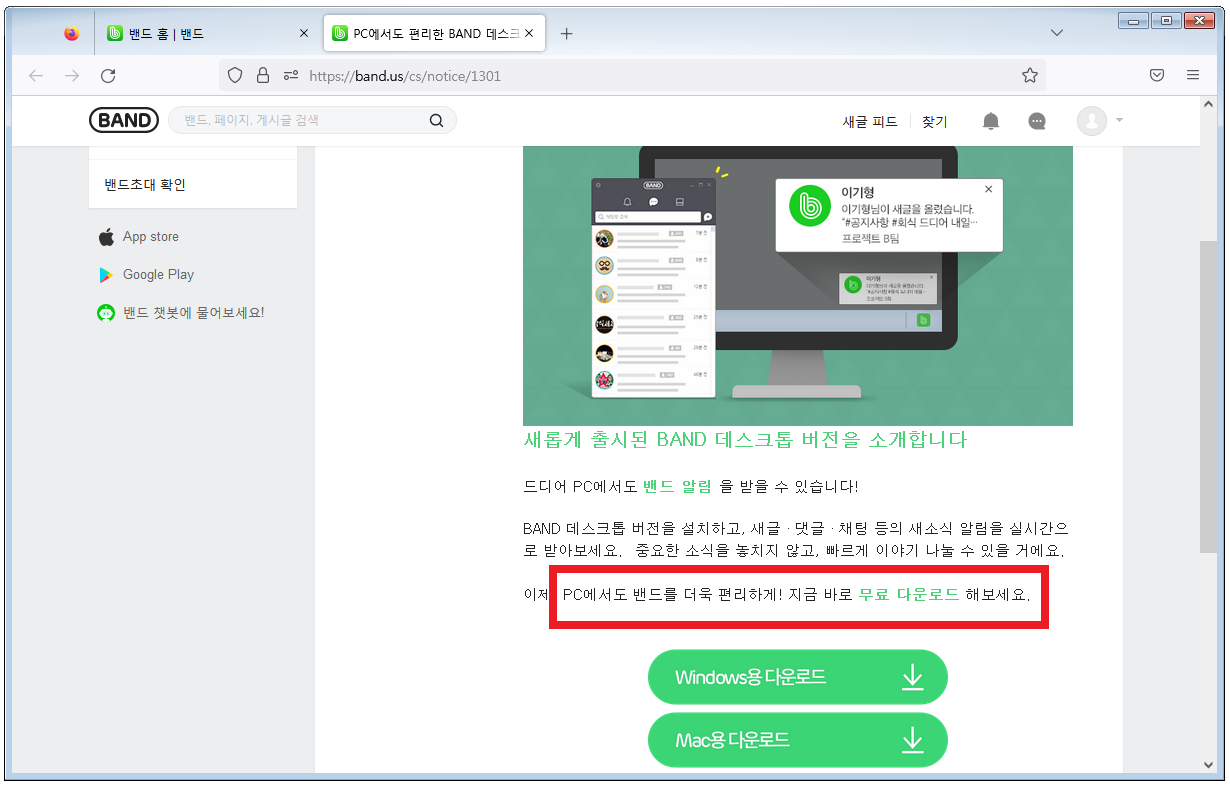Click the scrollbar up arrow
Image resolution: width=1230 pixels, height=786 pixels.
1208,105
